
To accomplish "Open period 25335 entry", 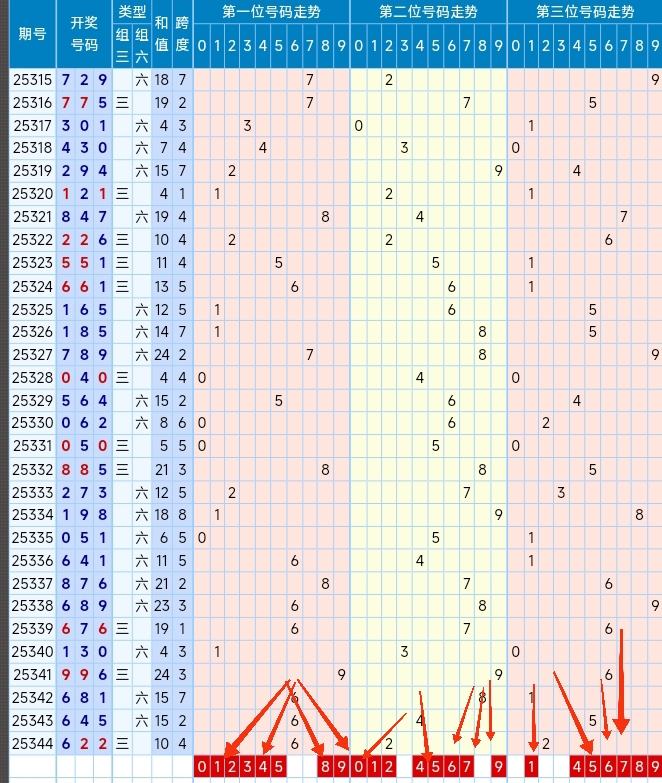I will [32, 538].
